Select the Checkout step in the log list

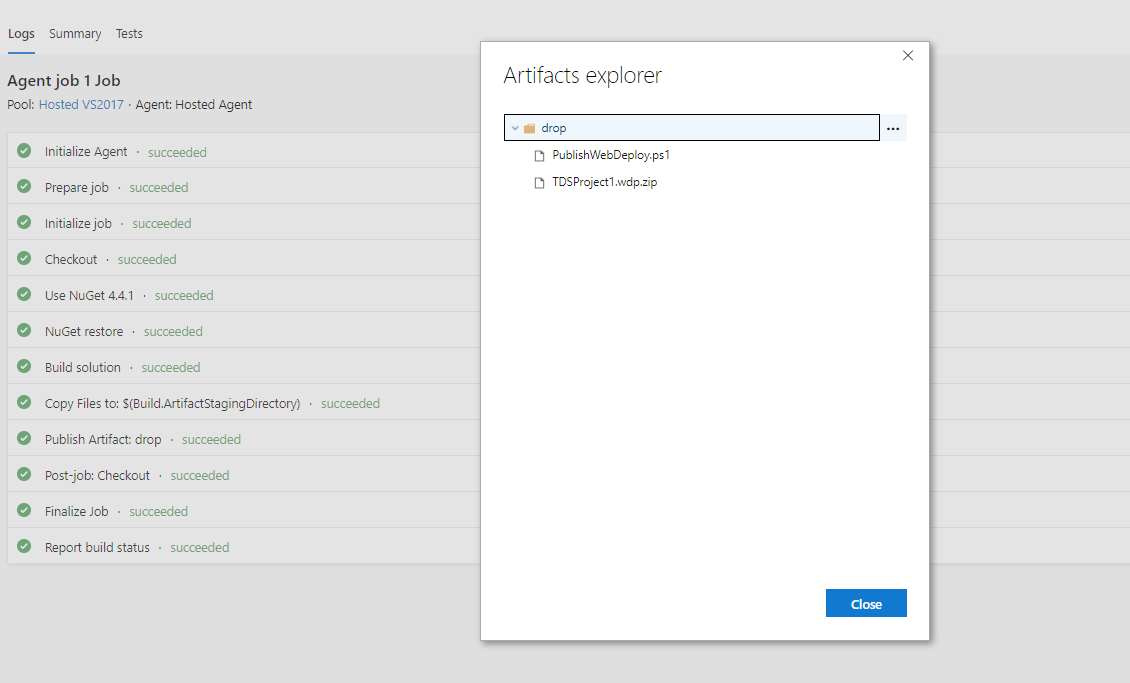coord(71,258)
